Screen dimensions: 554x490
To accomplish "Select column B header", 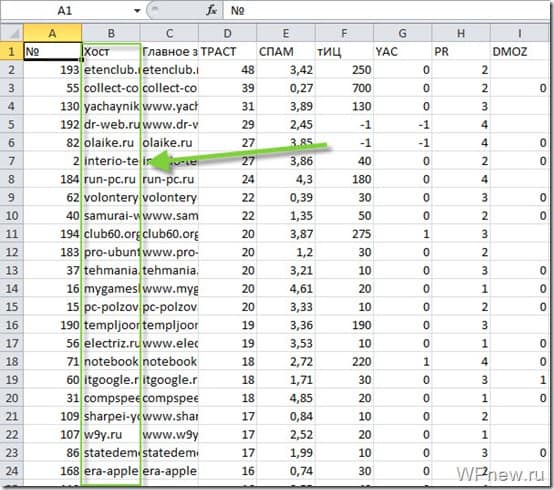I will pos(111,34).
